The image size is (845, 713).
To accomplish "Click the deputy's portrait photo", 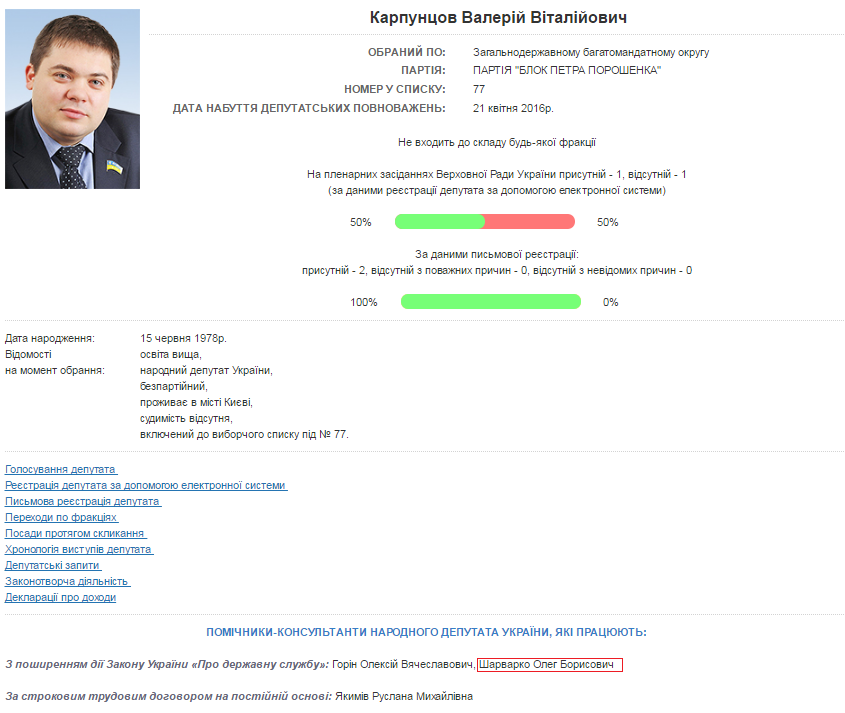I will 73,99.
